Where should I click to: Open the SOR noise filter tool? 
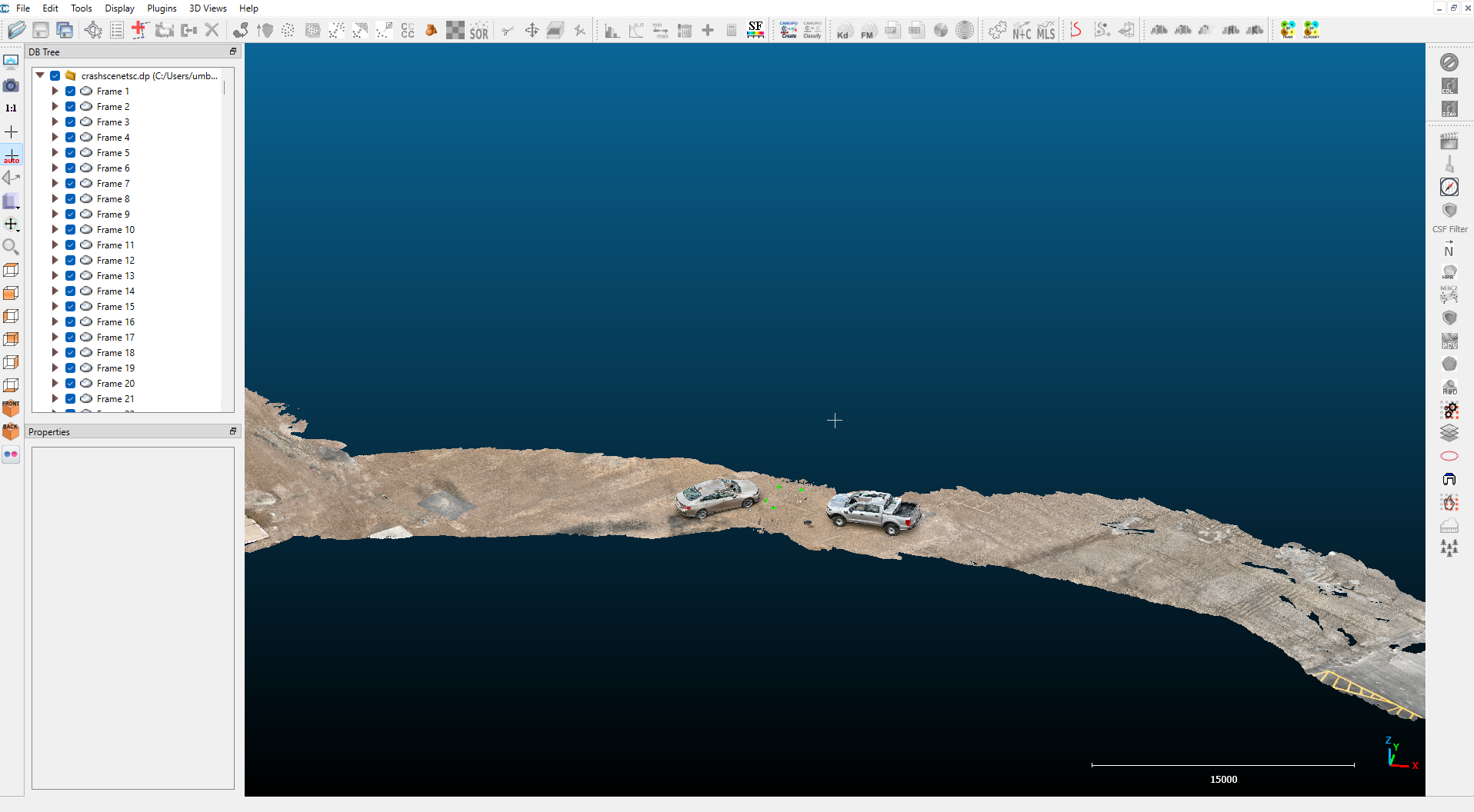479,31
